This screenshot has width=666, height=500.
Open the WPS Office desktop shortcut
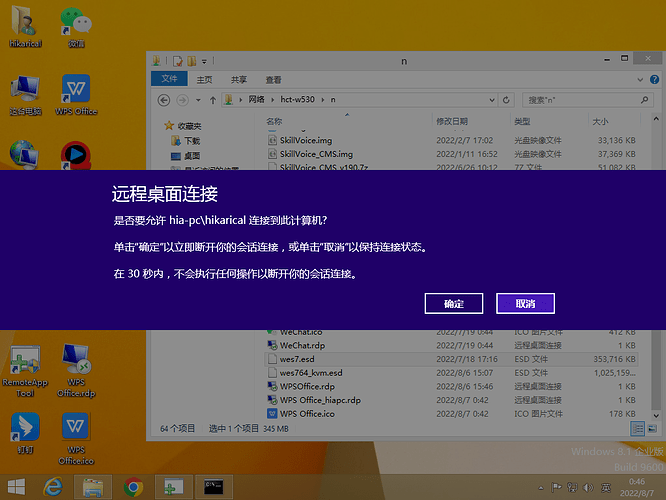pyautogui.click(x=76, y=94)
